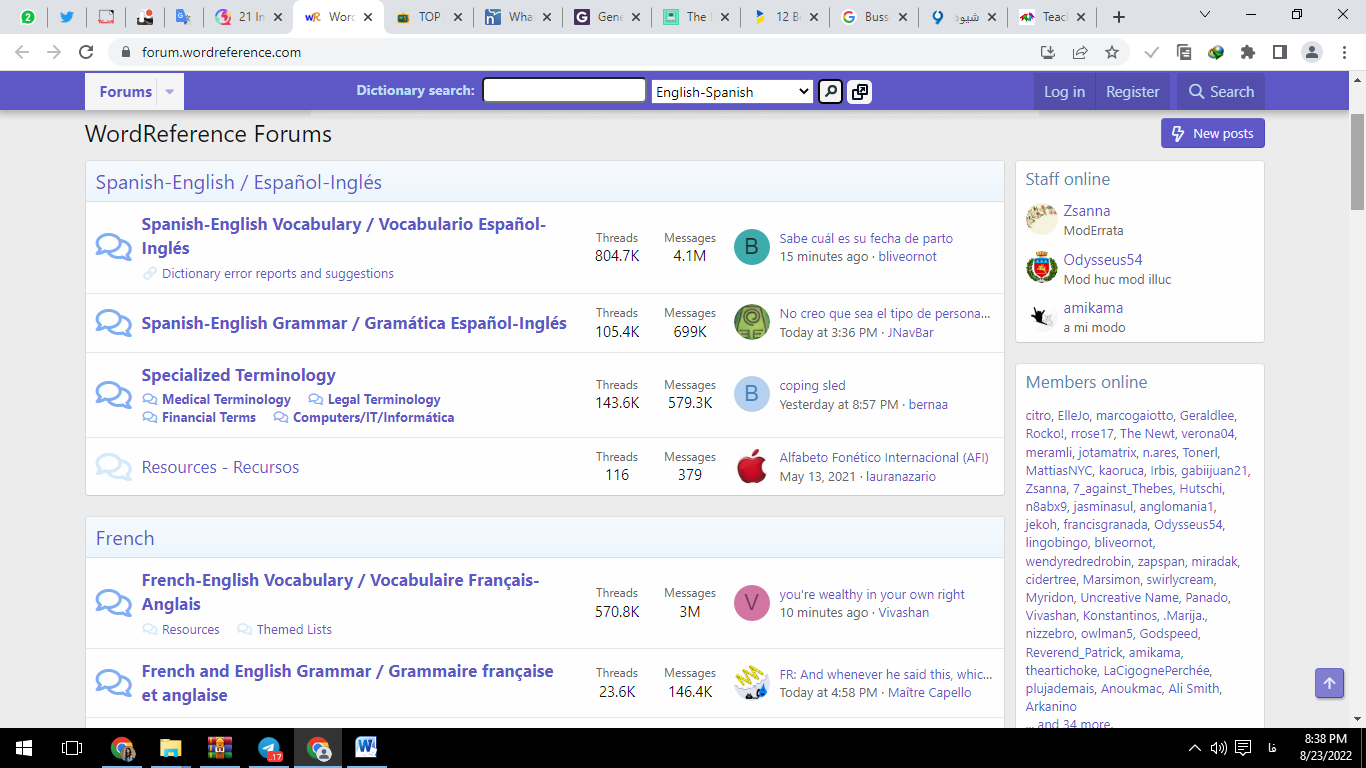Open the Medical Terminology subforum link
The image size is (1366, 768).
point(226,399)
